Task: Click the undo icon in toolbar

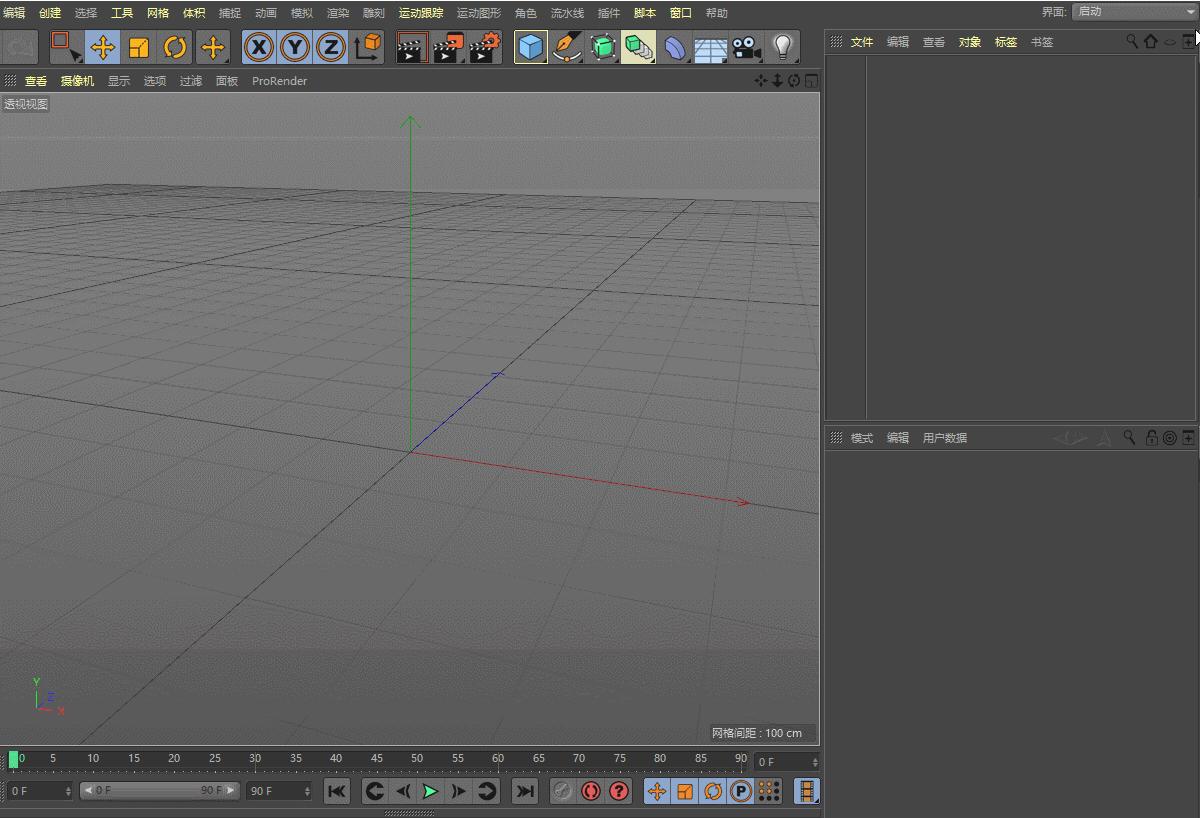Action: coord(20,47)
